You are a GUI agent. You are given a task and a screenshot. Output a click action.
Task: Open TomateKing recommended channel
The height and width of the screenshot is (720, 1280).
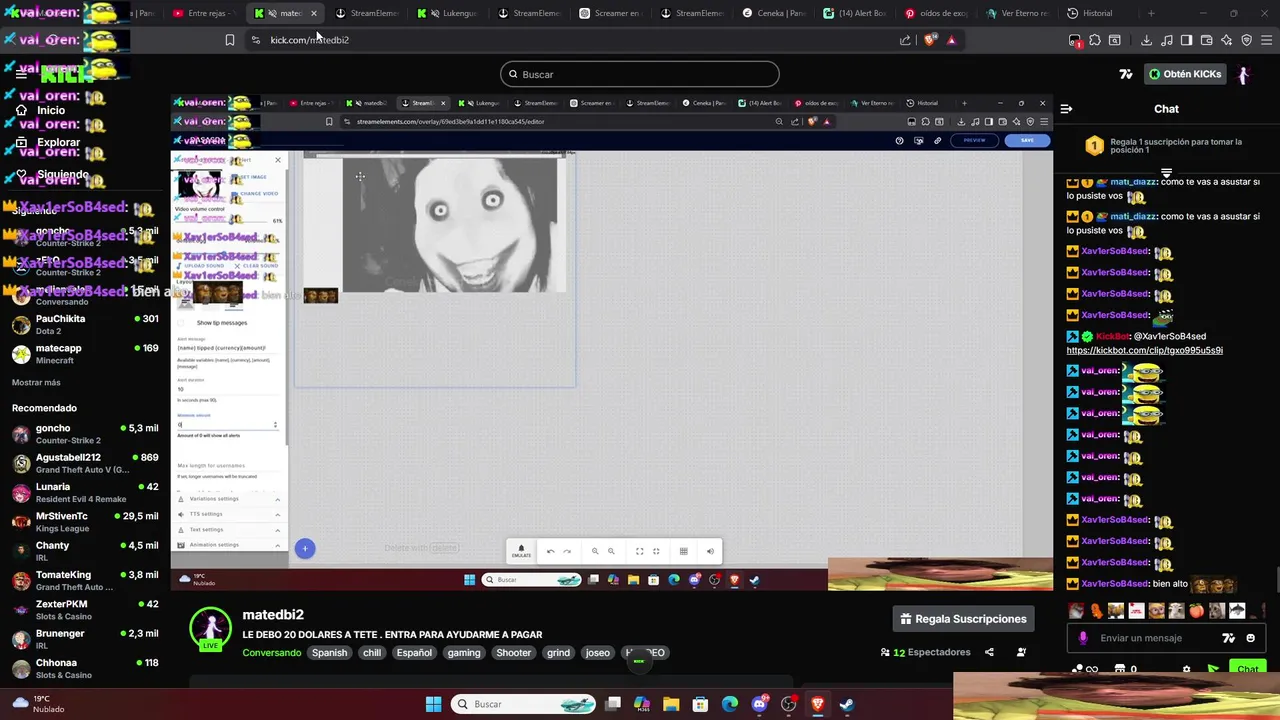point(85,581)
